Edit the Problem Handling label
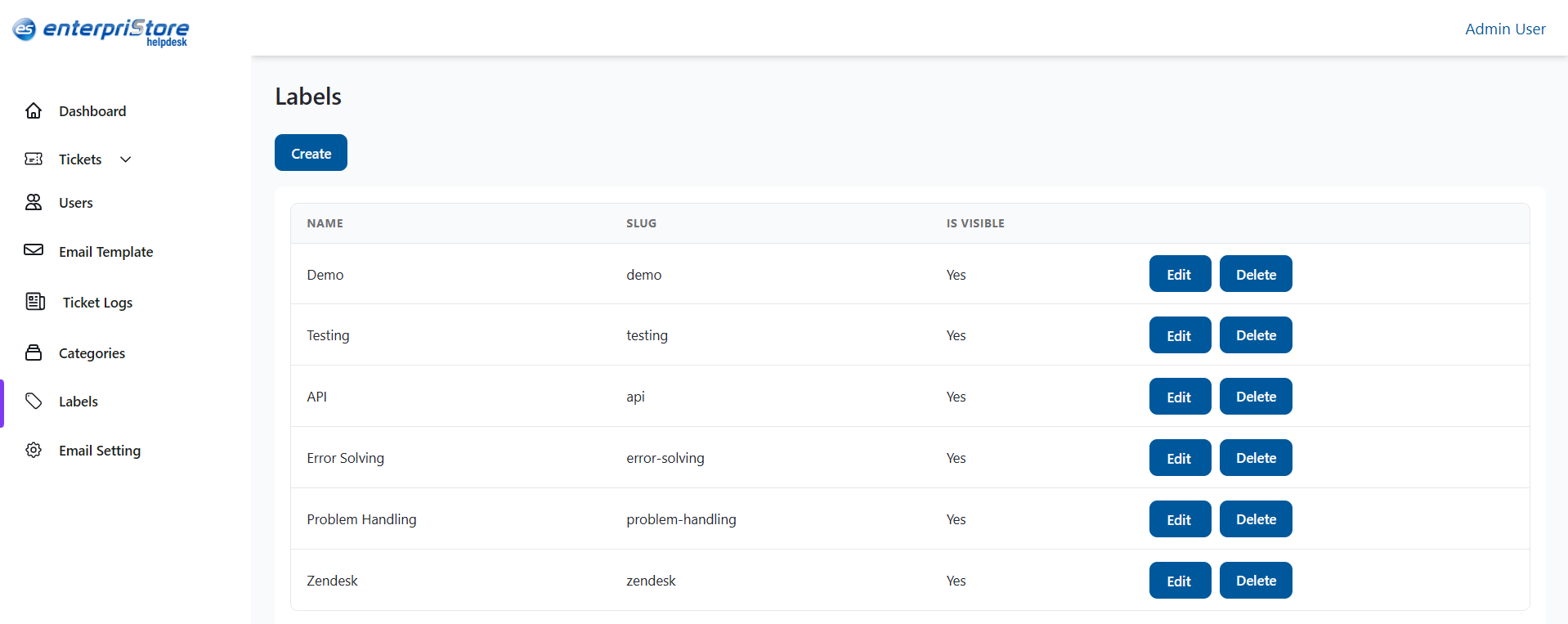This screenshot has width=1568, height=624. [x=1179, y=519]
